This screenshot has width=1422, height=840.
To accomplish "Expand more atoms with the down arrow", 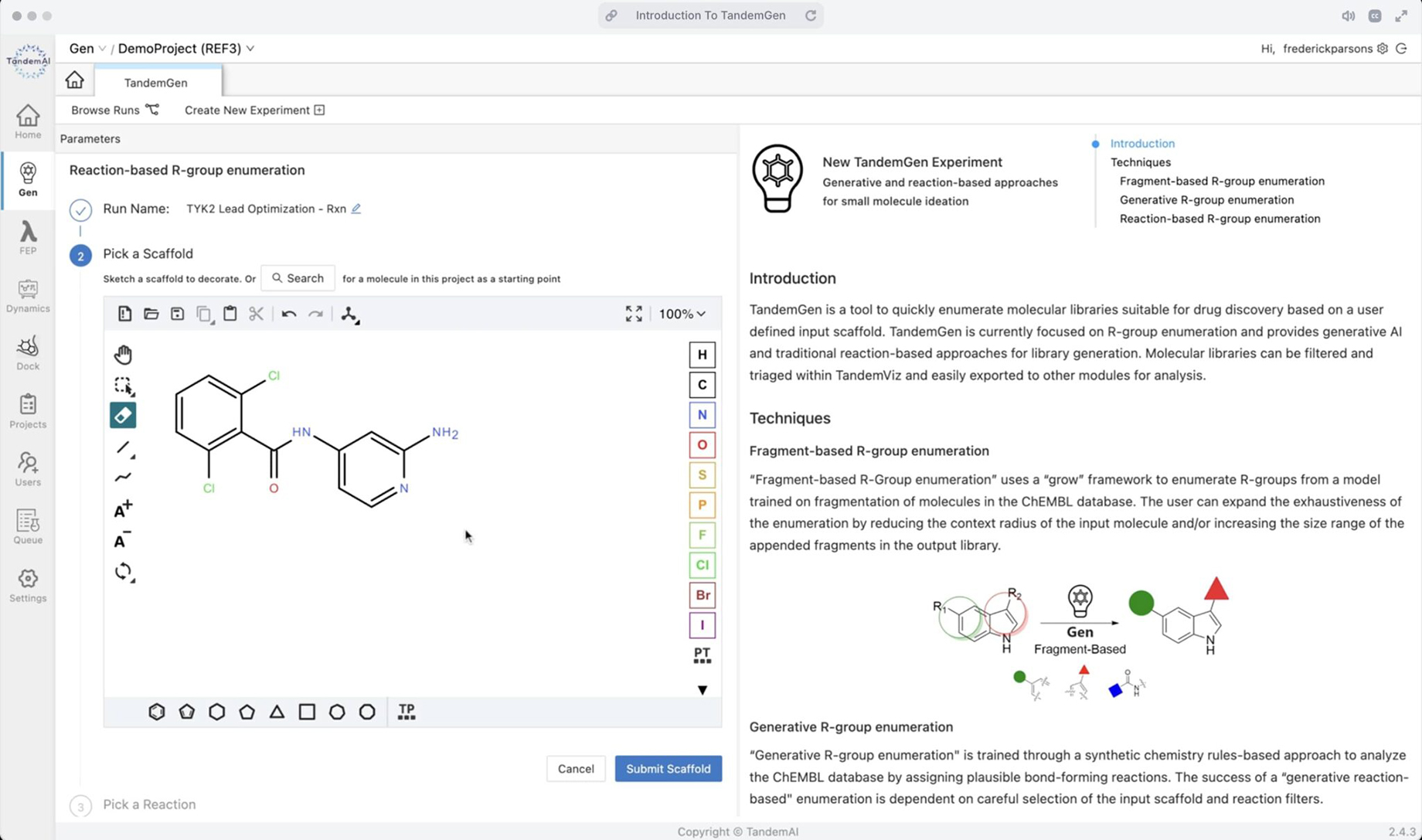I will coord(702,690).
